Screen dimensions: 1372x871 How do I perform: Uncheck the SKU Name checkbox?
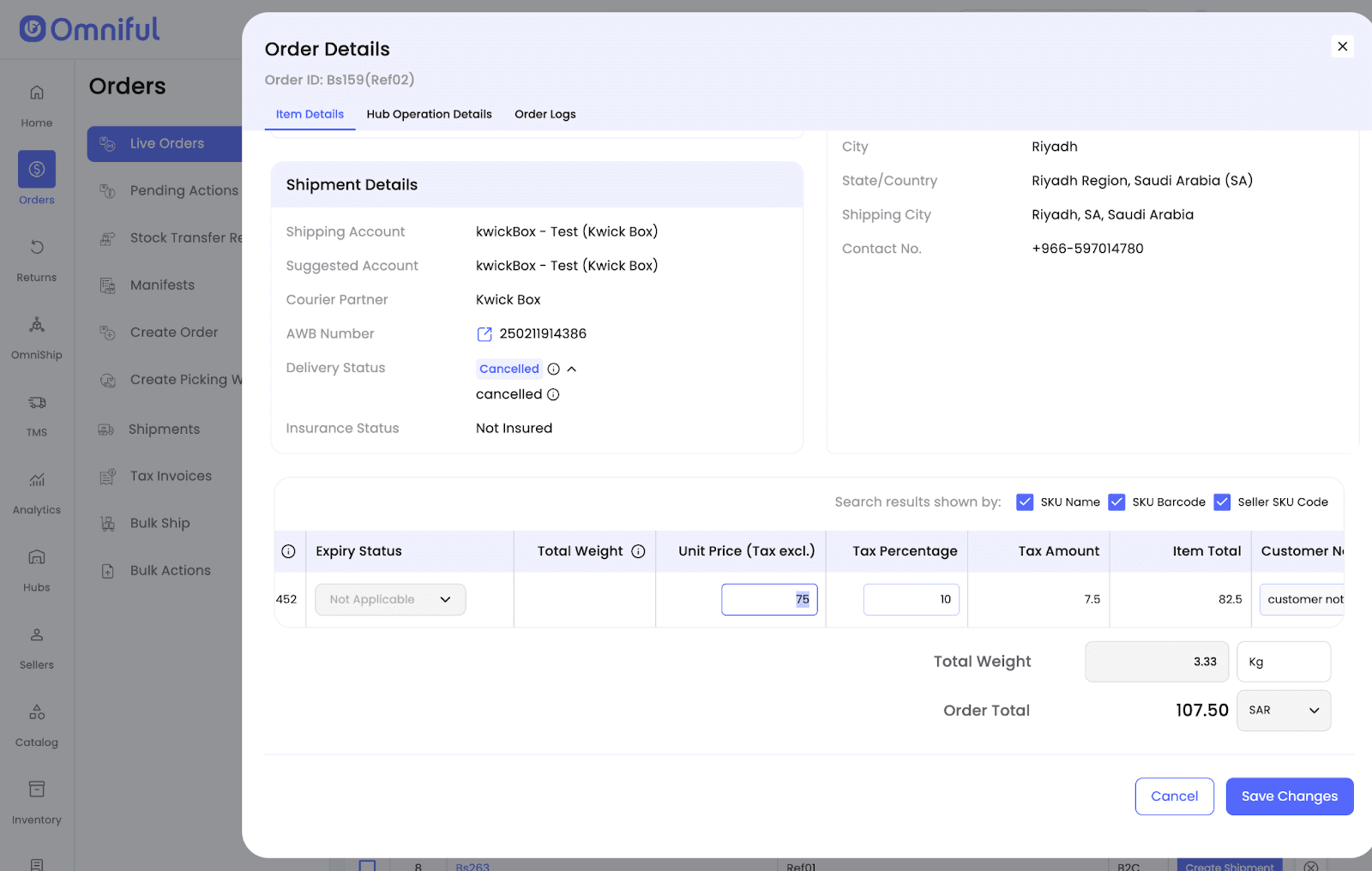coord(1025,502)
